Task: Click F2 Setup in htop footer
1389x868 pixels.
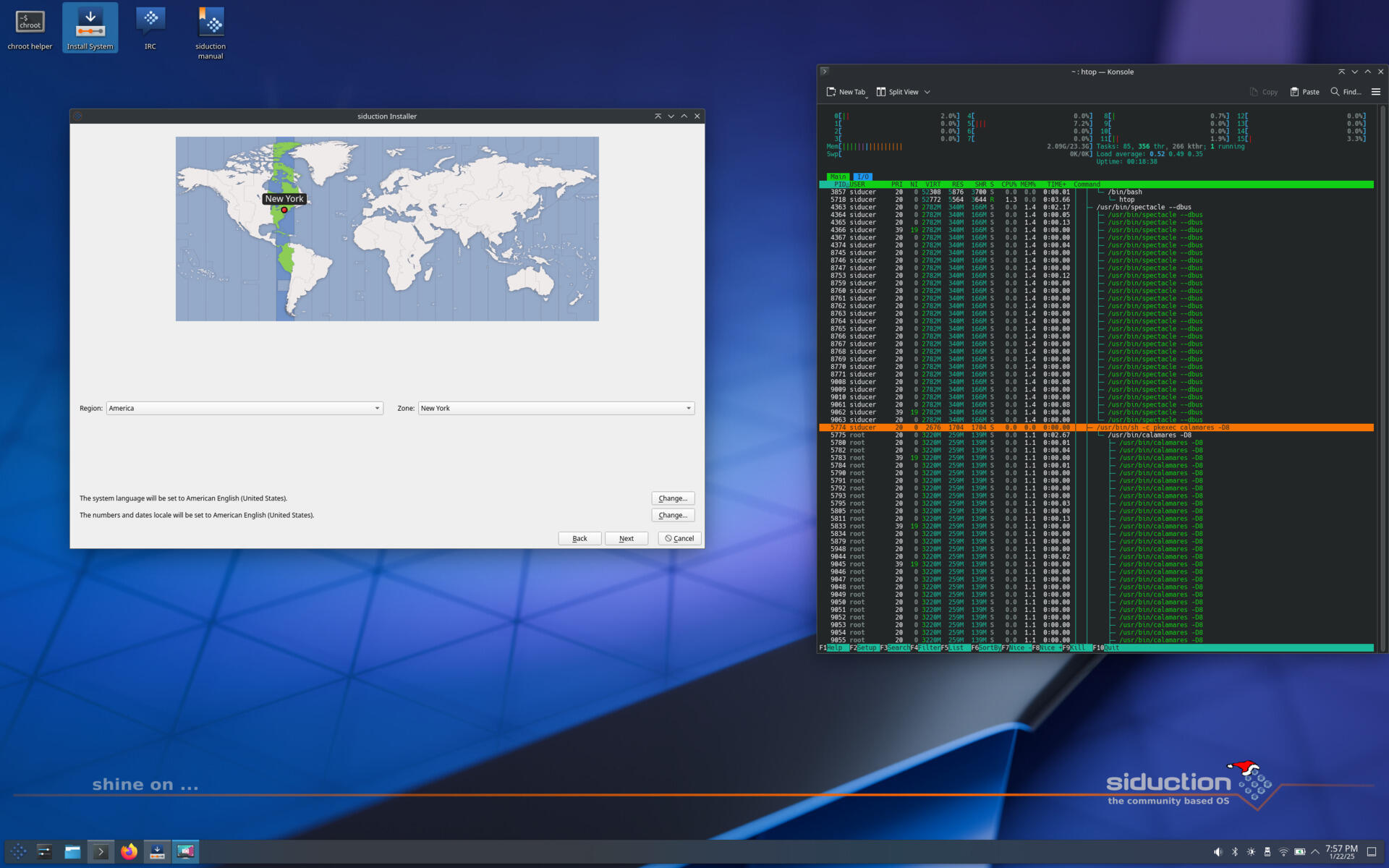Action: coord(863,648)
